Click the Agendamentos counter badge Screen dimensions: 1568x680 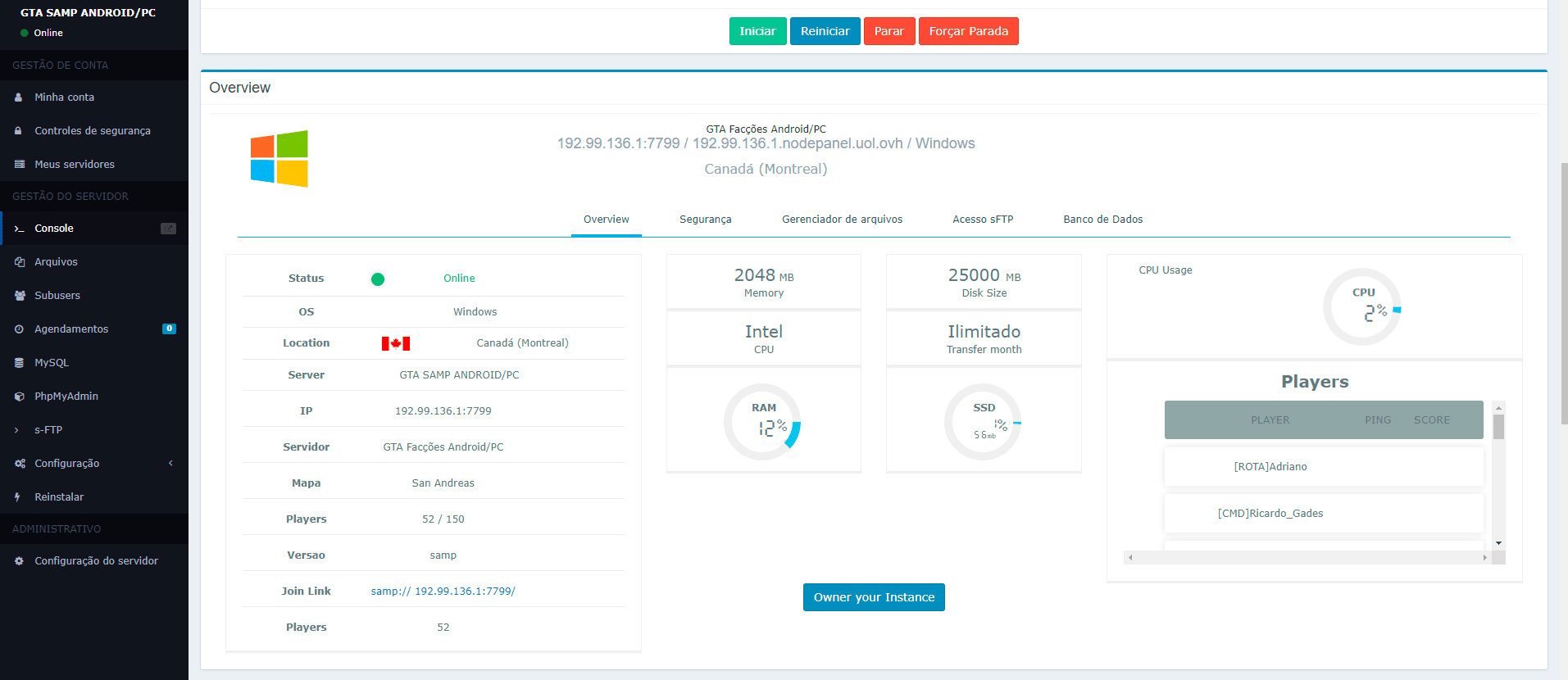170,329
